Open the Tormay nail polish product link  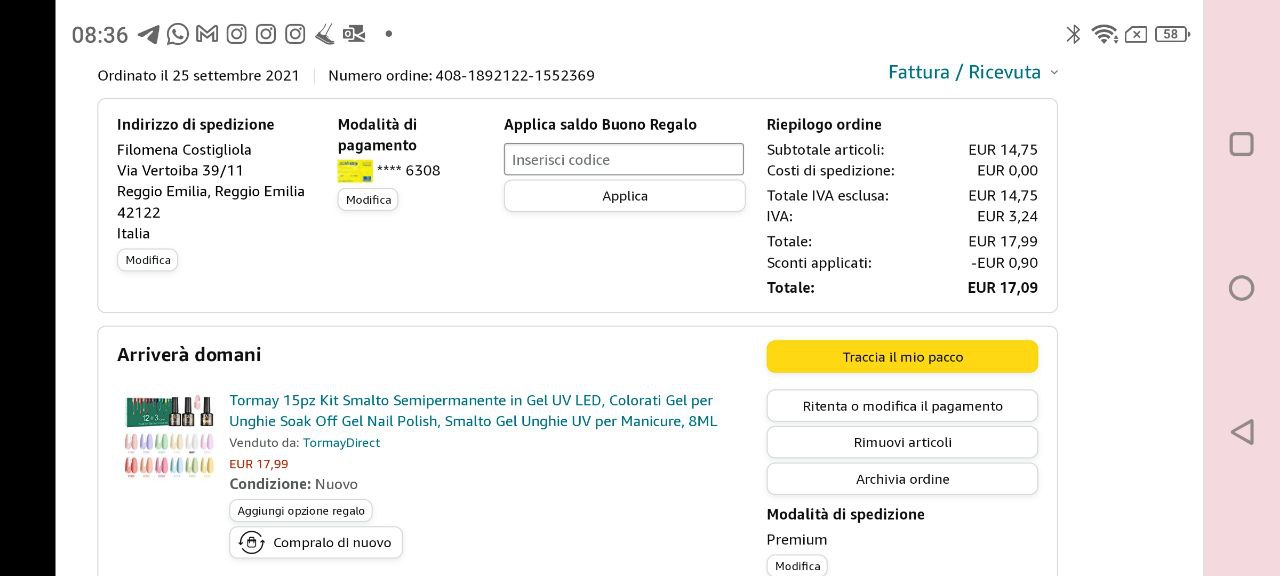472,411
